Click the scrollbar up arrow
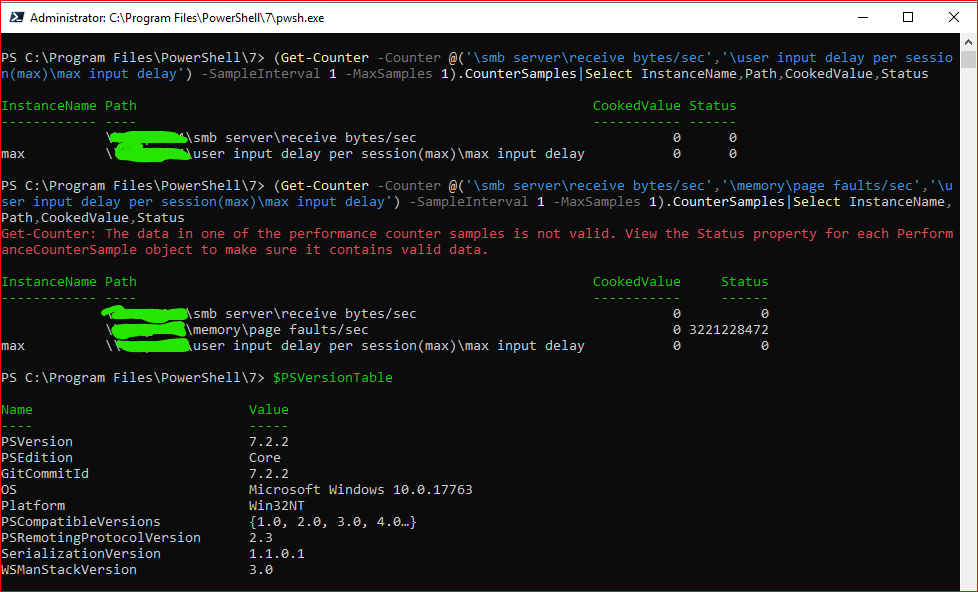Viewport: 978px width, 592px height. coord(968,41)
